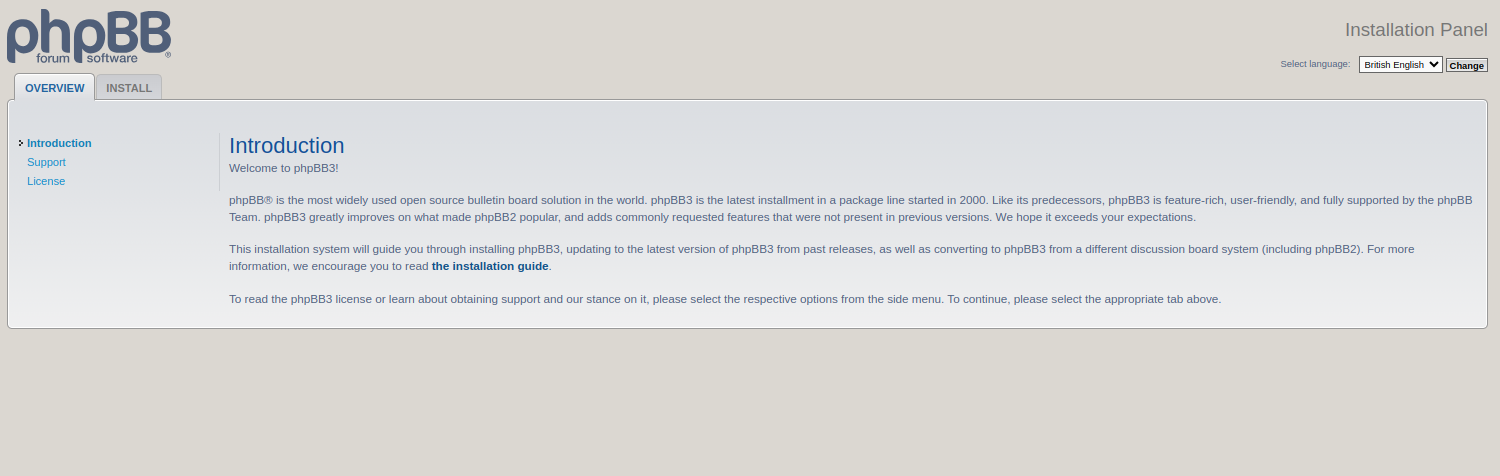Image resolution: width=1500 pixels, height=476 pixels.
Task: Click the phpBB logo lettering
Action: coord(88,33)
